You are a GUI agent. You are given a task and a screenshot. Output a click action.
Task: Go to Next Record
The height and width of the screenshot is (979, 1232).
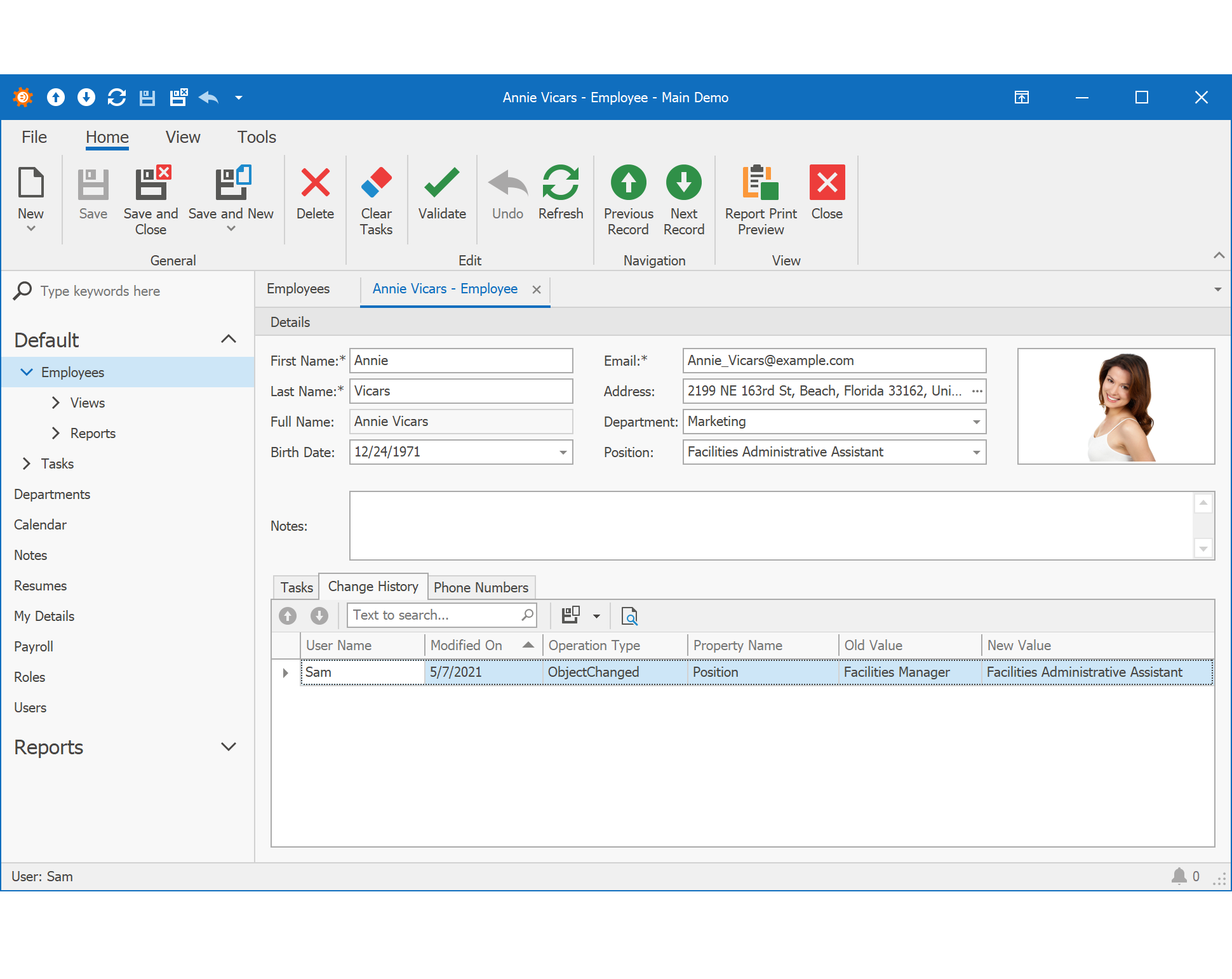[x=683, y=183]
